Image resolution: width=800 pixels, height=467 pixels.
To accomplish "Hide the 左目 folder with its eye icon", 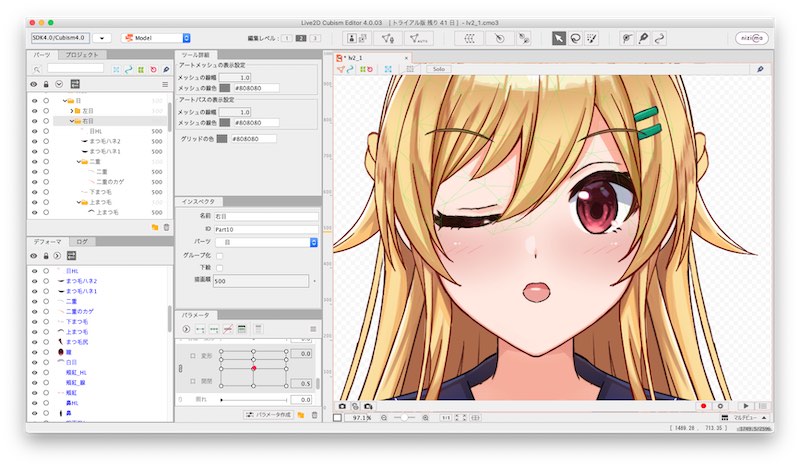I will point(34,111).
